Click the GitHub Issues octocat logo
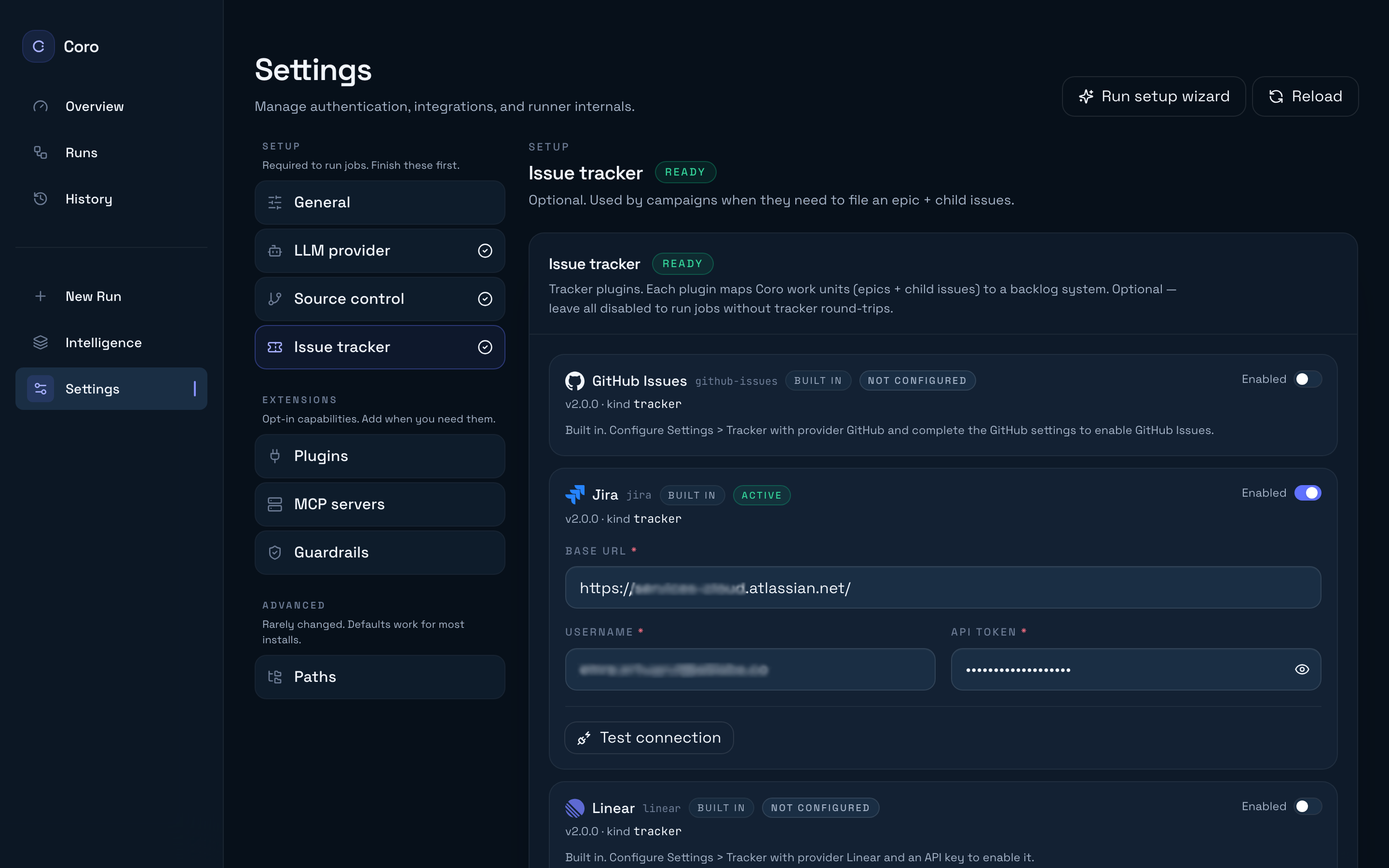 coord(574,380)
